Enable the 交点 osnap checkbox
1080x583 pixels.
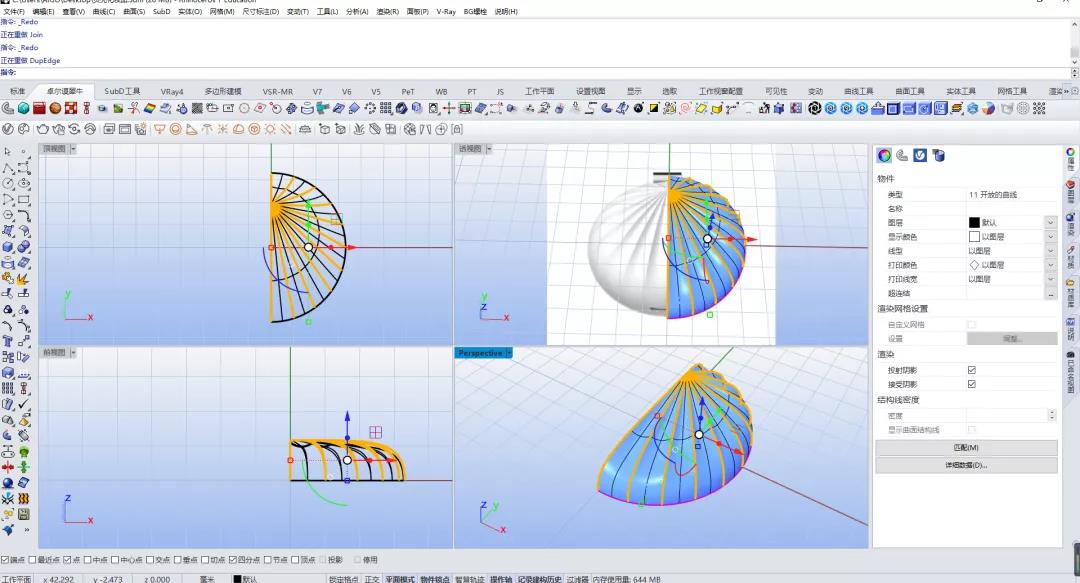(x=150, y=560)
